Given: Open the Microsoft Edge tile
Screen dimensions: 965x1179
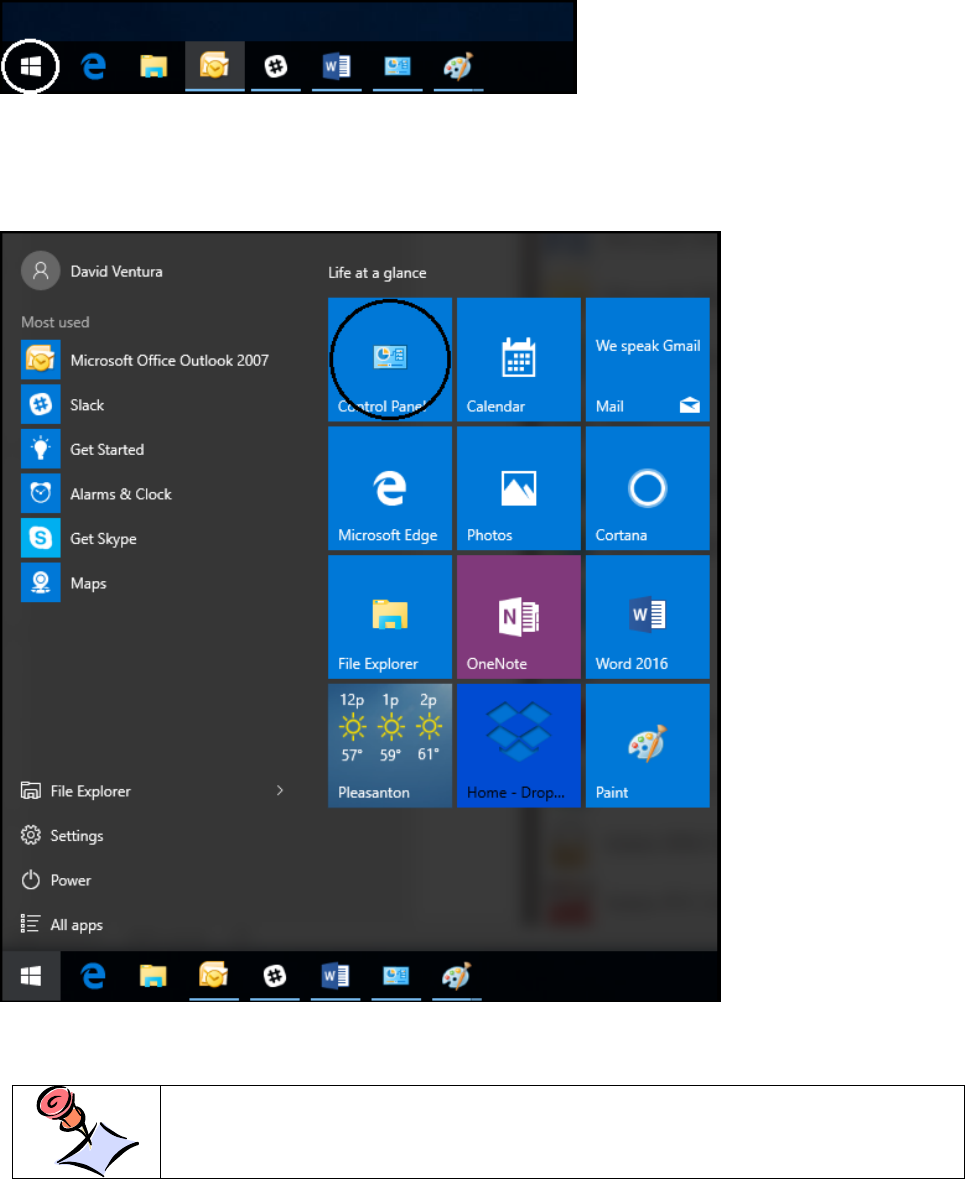Looking at the screenshot, I should [x=390, y=488].
